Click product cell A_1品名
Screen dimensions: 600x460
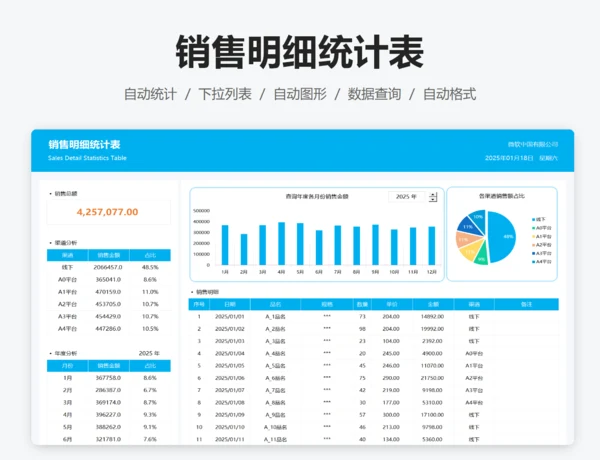(x=276, y=317)
